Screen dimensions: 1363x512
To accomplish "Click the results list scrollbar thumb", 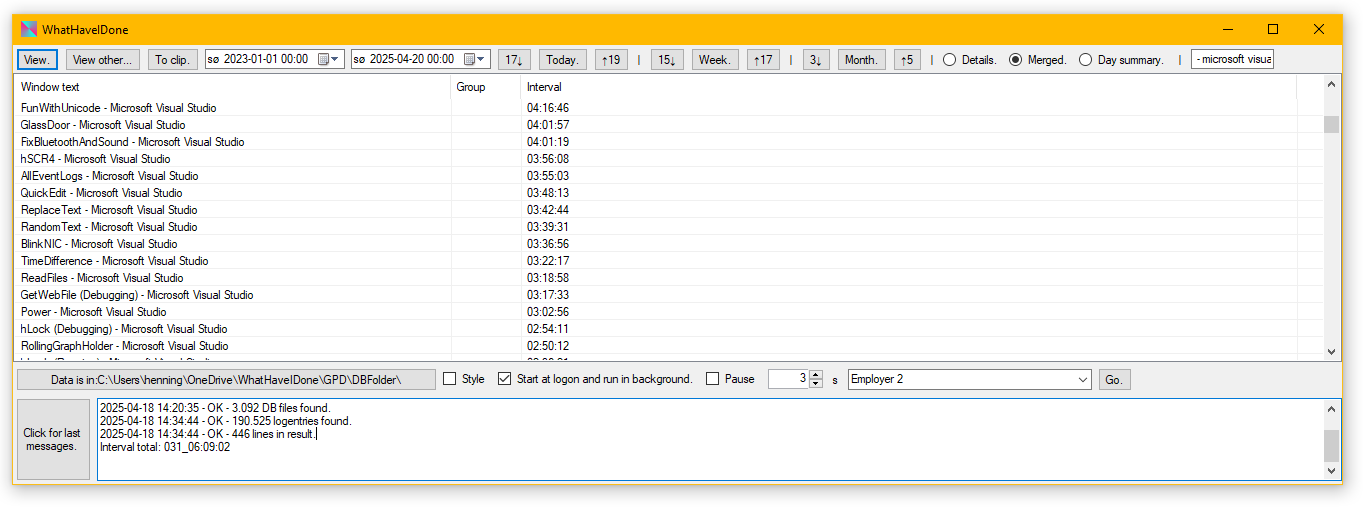I will 1331,124.
